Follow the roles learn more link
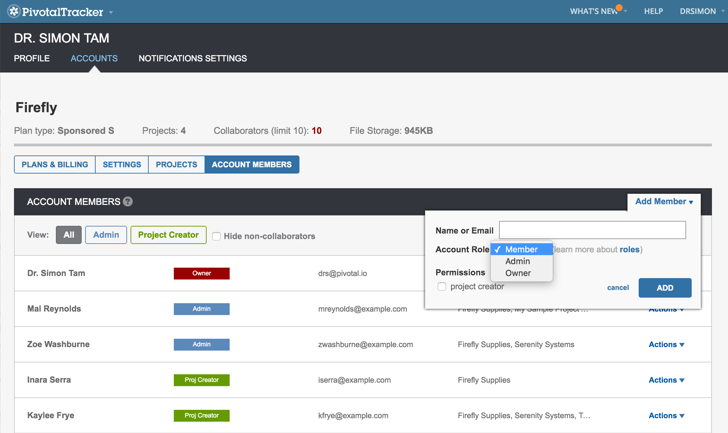 pyautogui.click(x=629, y=249)
